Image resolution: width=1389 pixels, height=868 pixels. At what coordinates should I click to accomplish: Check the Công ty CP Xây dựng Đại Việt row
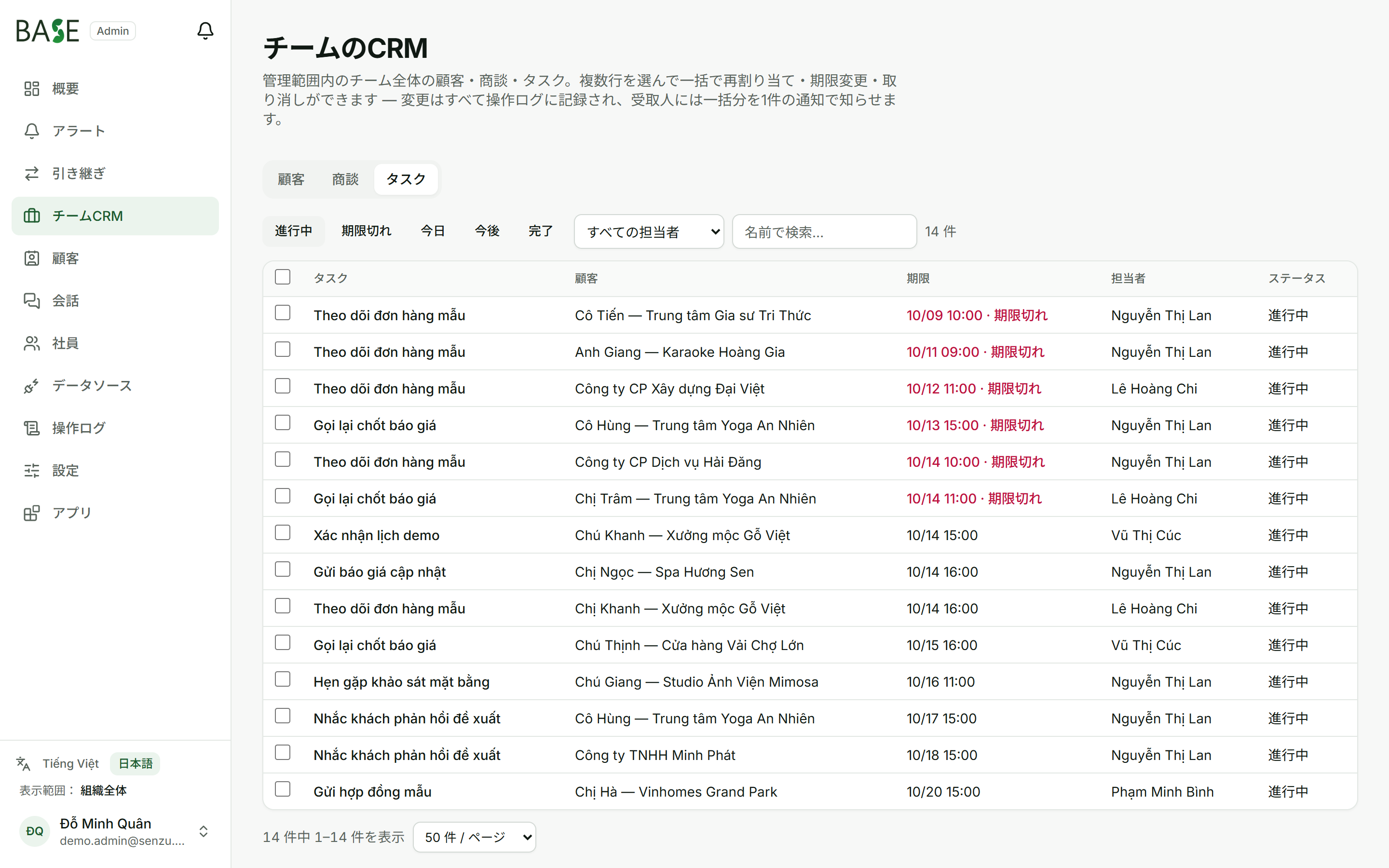(283, 386)
